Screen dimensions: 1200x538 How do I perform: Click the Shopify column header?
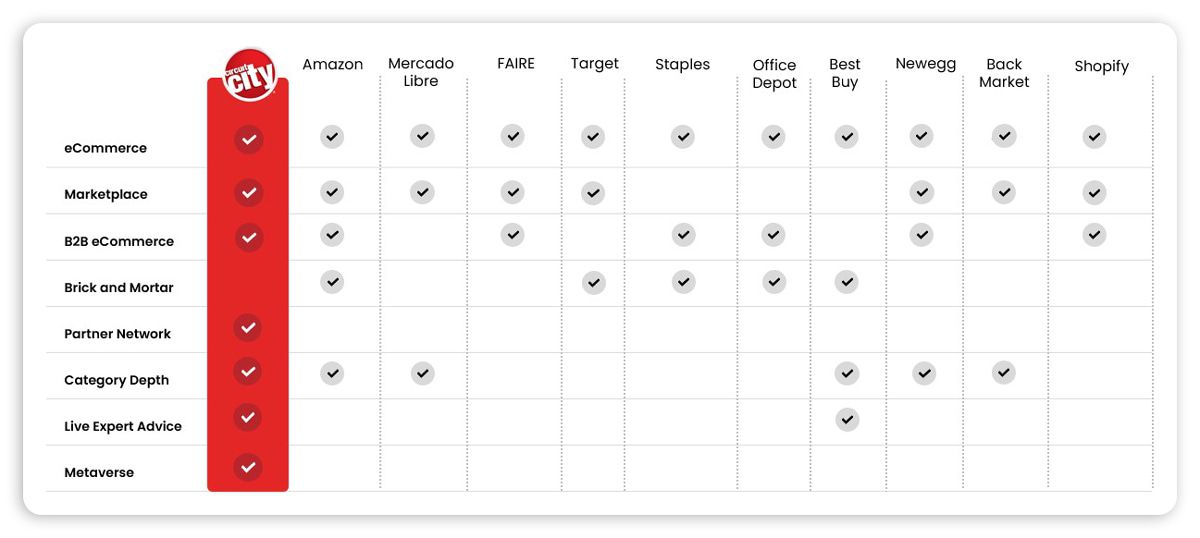click(x=1101, y=67)
